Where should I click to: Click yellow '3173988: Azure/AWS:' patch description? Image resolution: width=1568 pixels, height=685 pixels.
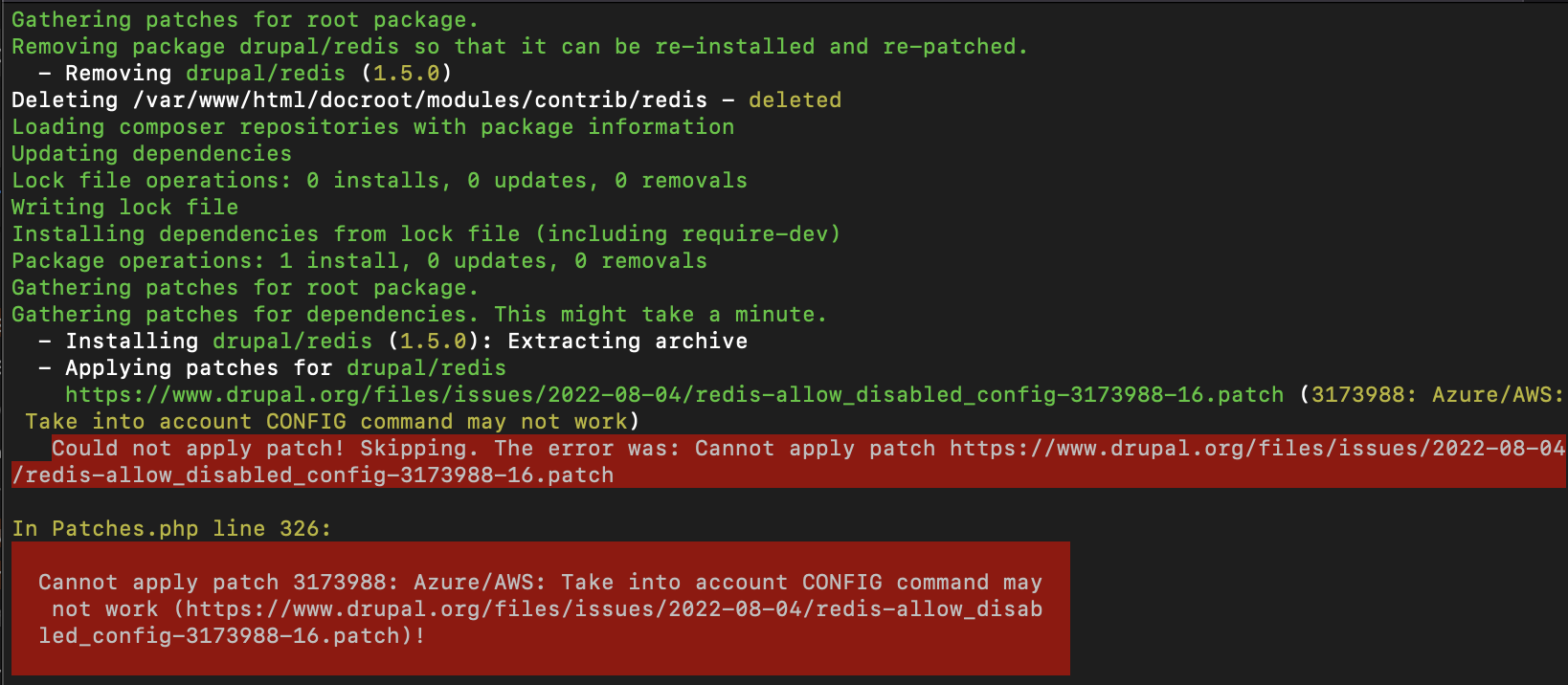[1438, 395]
